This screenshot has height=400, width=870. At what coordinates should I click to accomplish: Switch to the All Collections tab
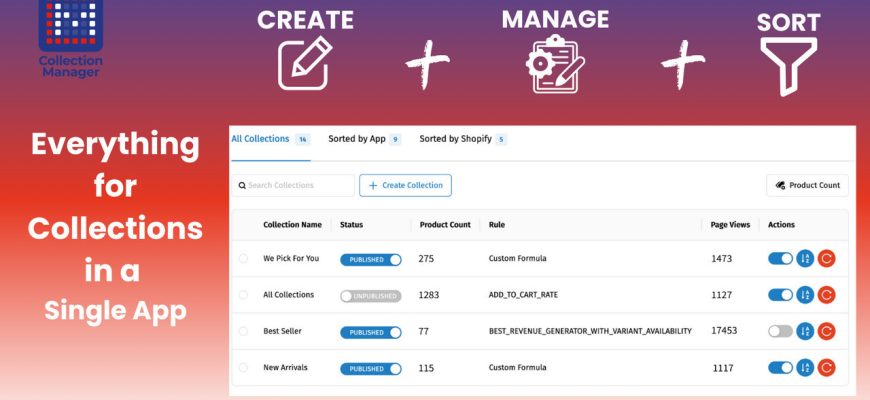[x=270, y=139]
